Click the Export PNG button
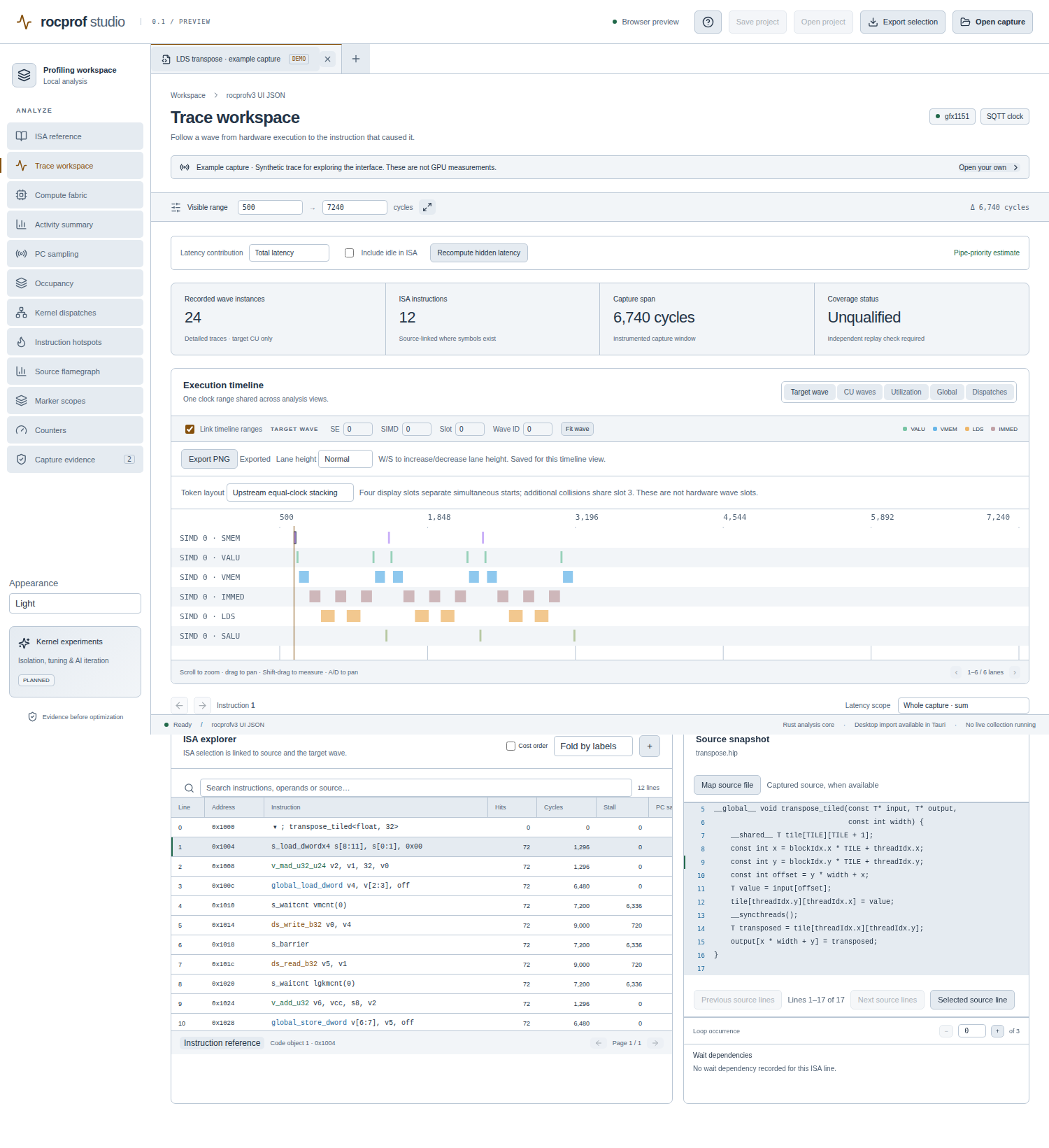This screenshot has height=1148, width=1049. click(209, 459)
